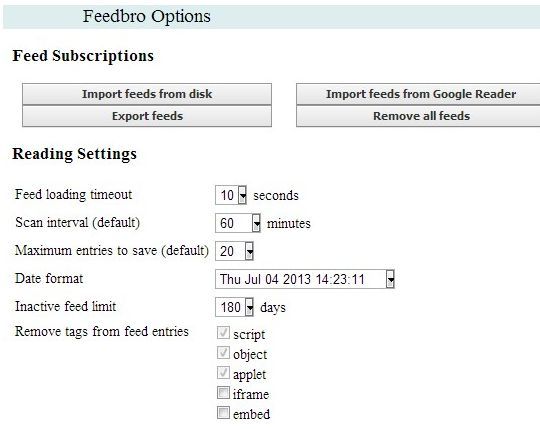Click the arrow beside 180 days value
This screenshot has height=429, width=540.
tap(249, 307)
